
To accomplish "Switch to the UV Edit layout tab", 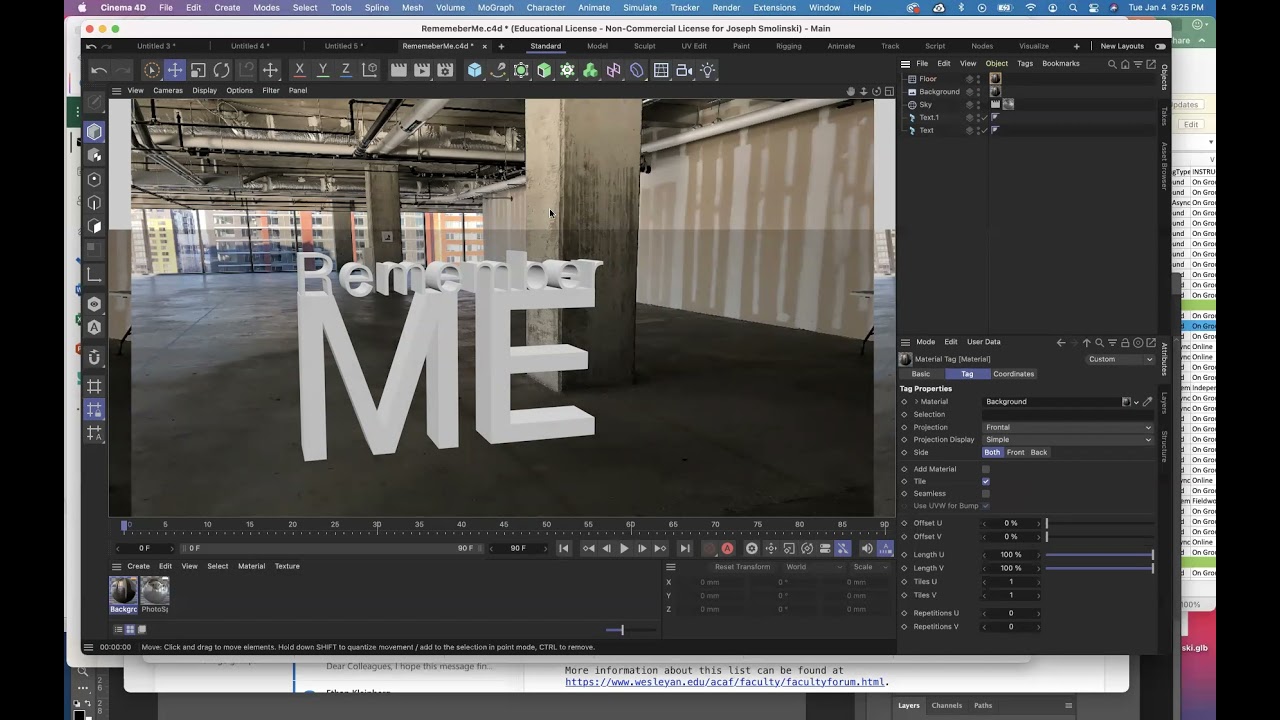I will 694,46.
